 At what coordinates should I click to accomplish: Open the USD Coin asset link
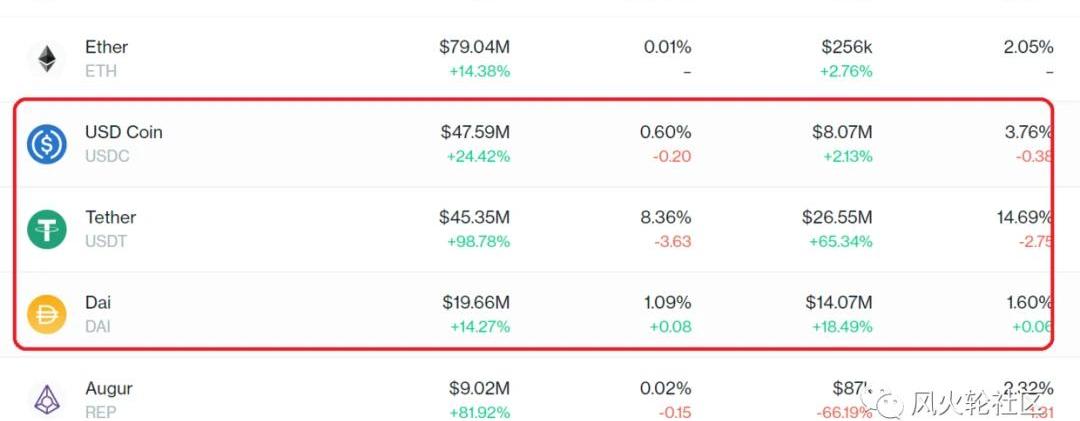coord(123,132)
